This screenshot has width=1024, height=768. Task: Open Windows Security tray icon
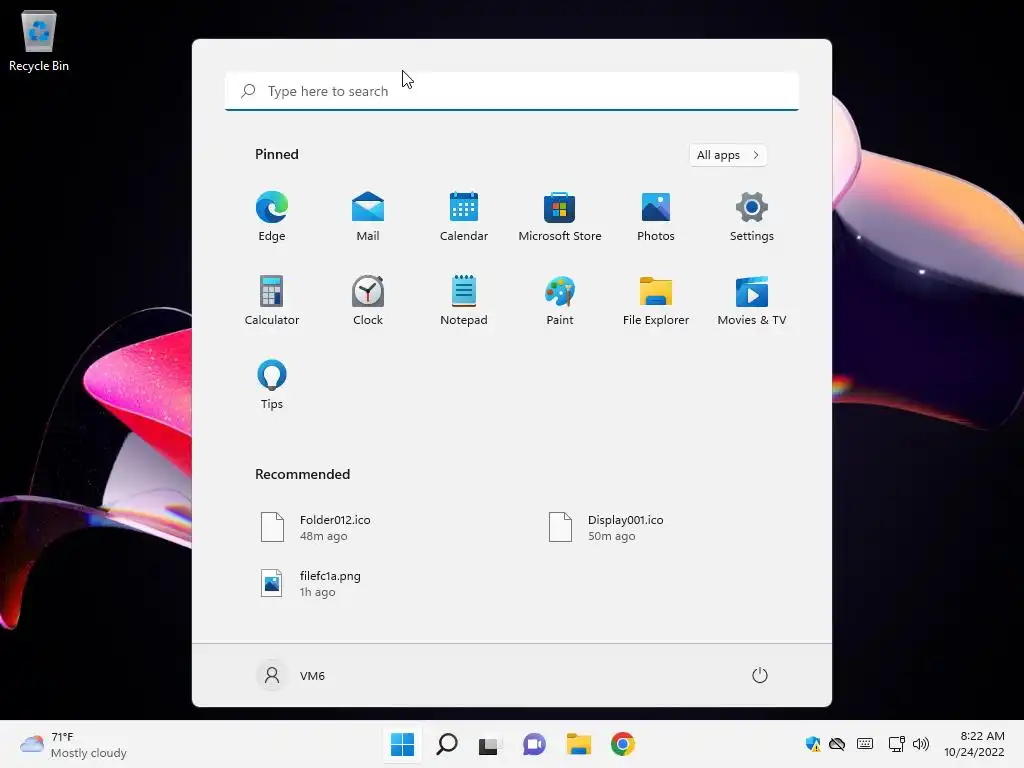(813, 744)
